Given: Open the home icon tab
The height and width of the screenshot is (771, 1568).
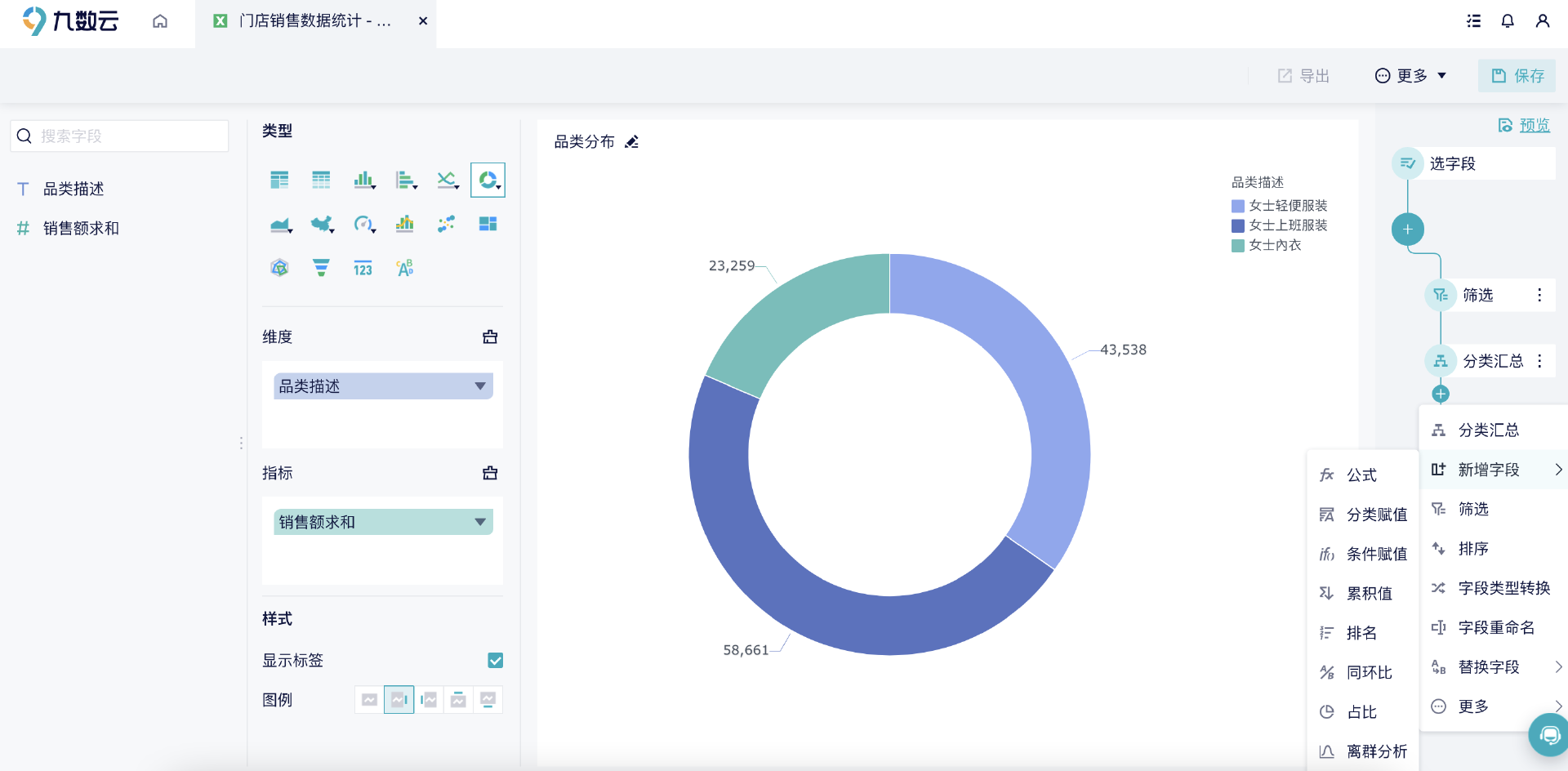Looking at the screenshot, I should click(x=160, y=20).
